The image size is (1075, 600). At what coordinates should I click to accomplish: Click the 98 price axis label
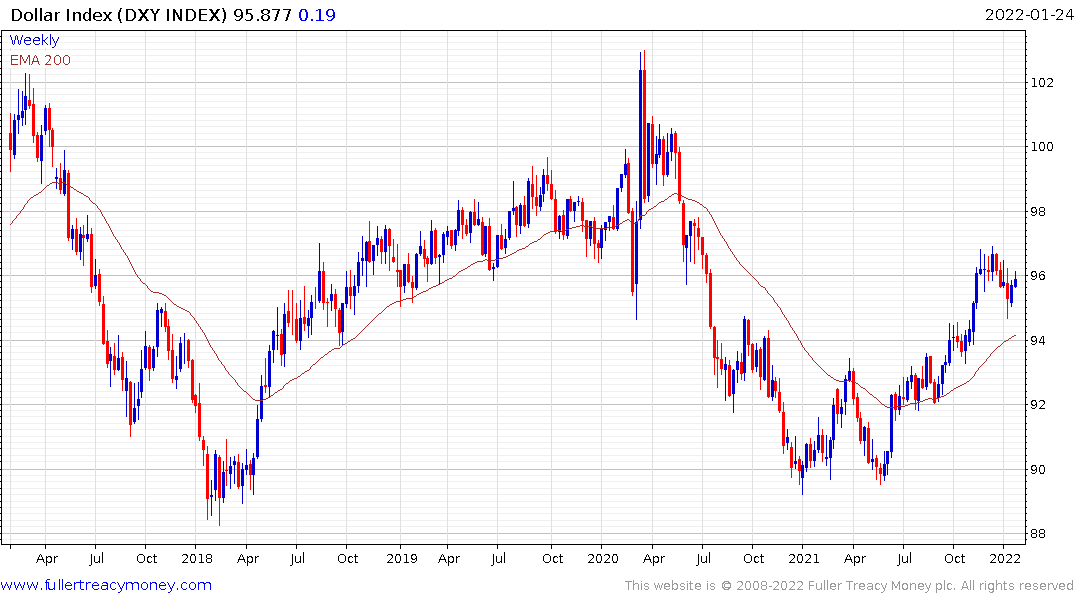1038,211
